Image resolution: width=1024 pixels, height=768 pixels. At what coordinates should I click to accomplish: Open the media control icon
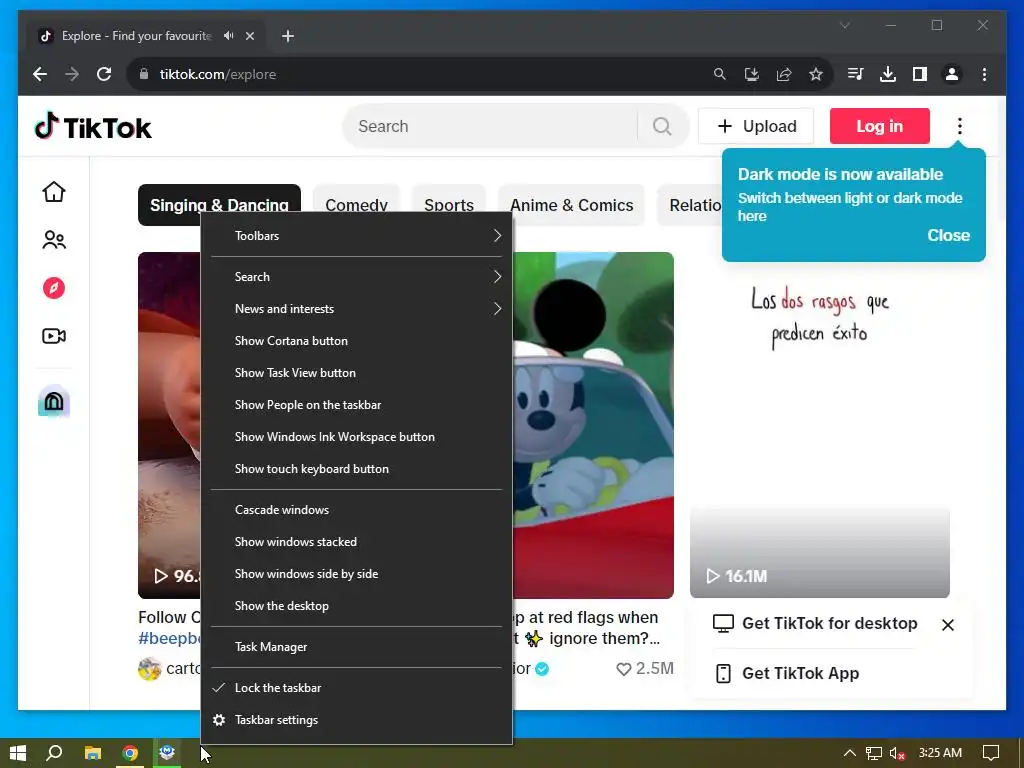(856, 74)
